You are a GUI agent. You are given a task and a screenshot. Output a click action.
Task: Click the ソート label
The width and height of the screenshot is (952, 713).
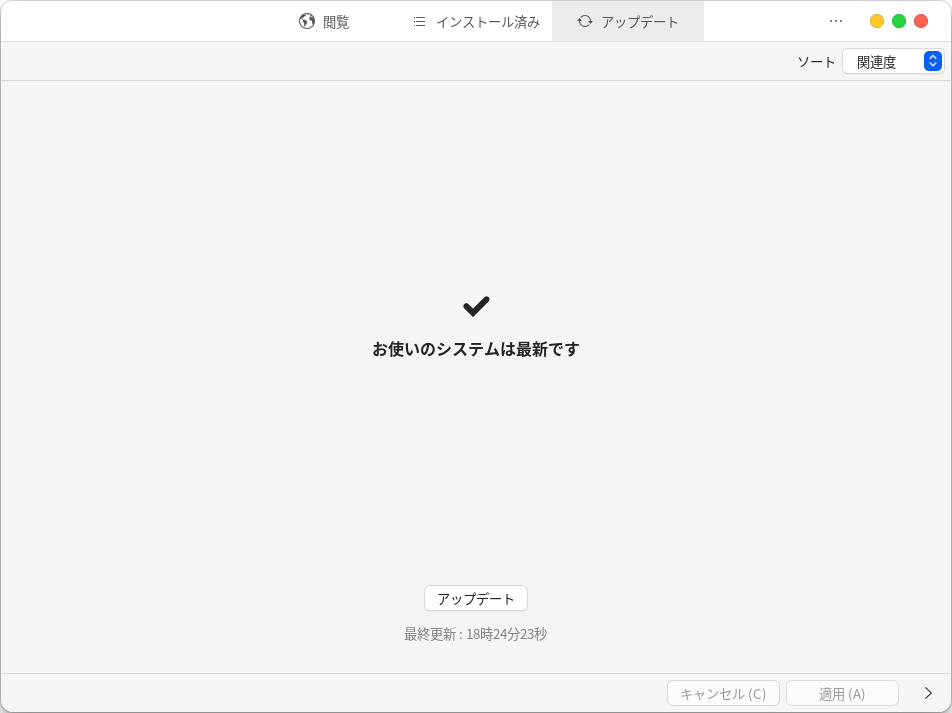816,62
